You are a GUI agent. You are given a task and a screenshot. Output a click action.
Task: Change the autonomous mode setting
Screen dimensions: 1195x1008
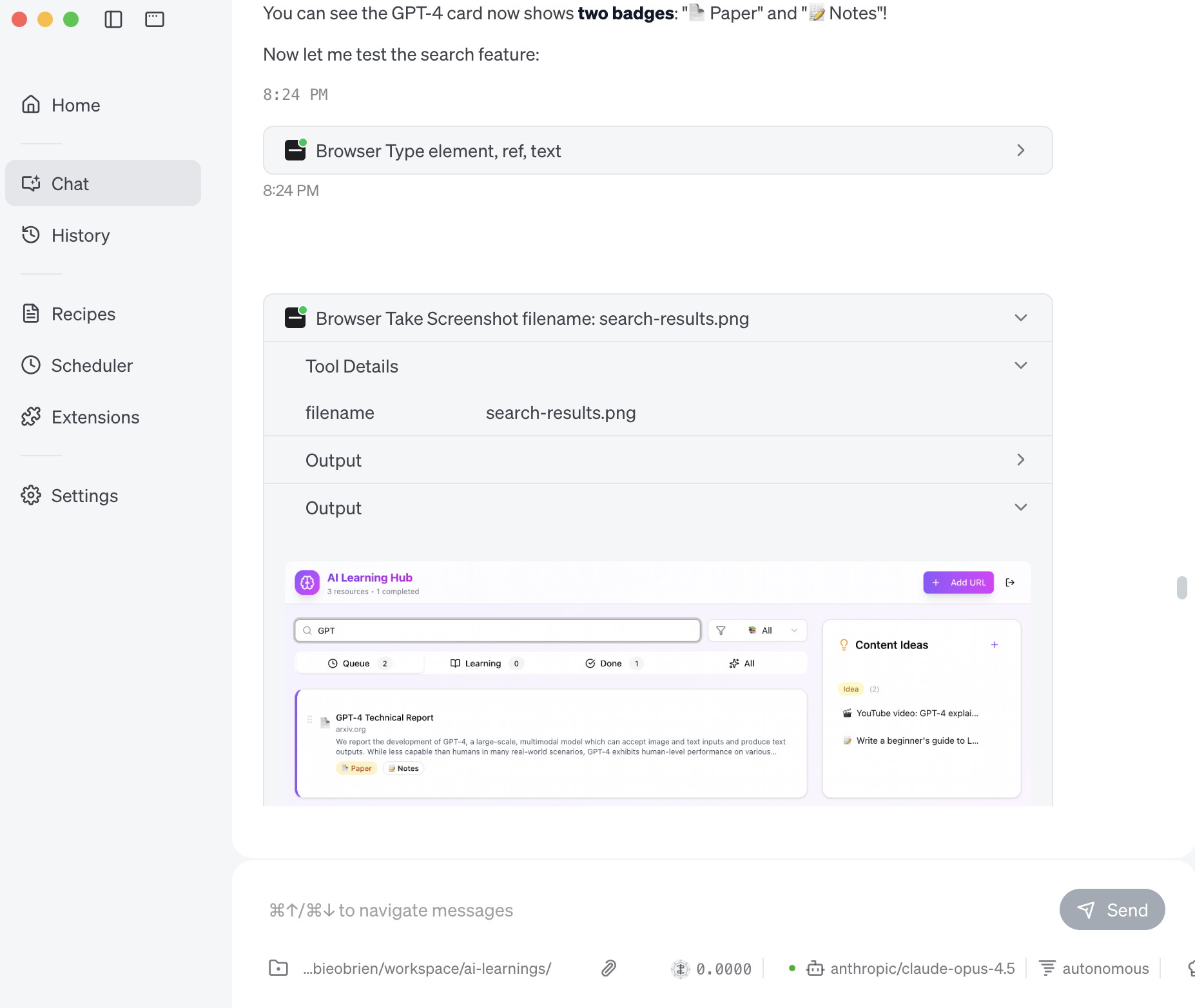(1094, 969)
